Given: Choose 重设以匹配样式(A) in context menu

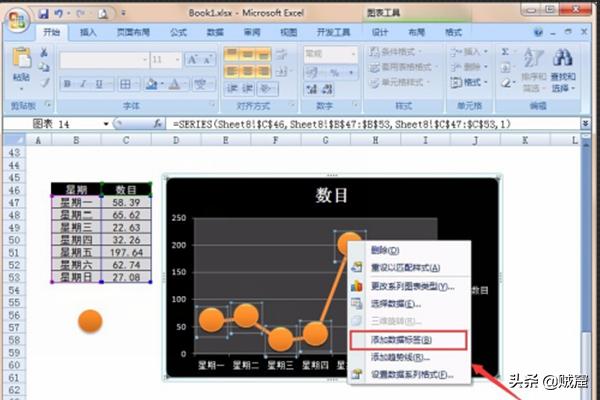Looking at the screenshot, I should click(x=409, y=268).
